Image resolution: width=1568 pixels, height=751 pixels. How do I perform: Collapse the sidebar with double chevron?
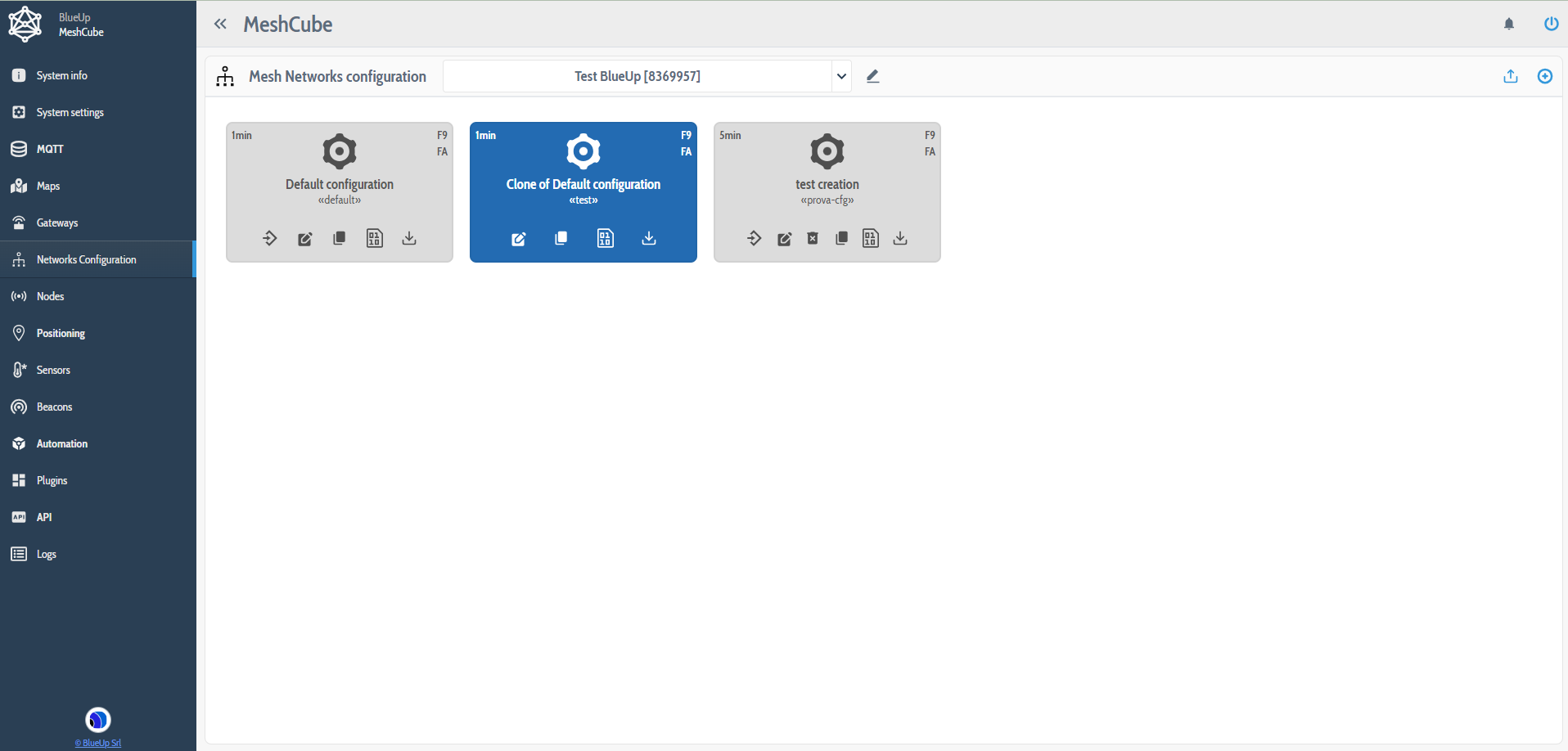(220, 24)
